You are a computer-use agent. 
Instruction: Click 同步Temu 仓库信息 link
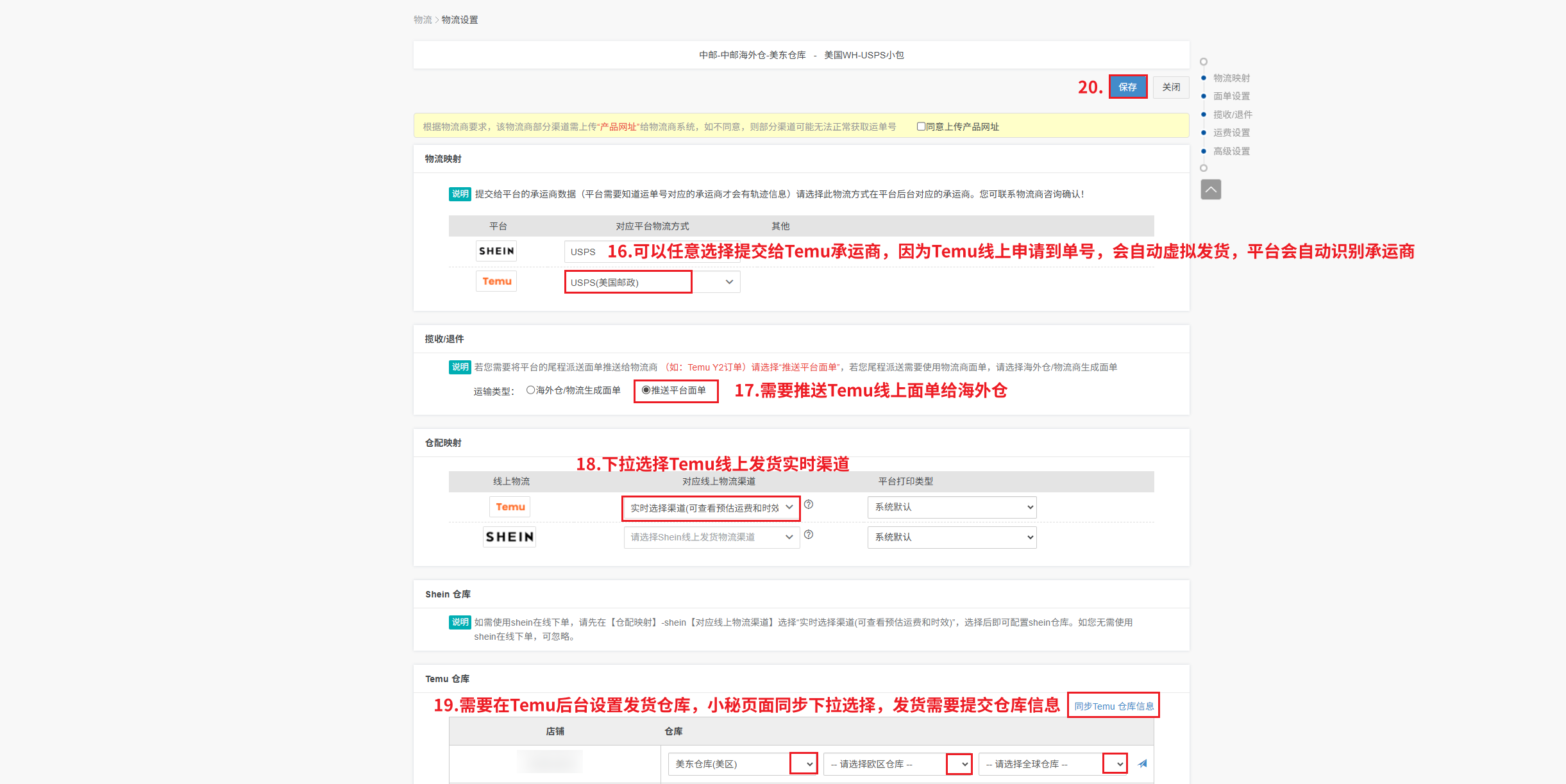pyautogui.click(x=1113, y=706)
